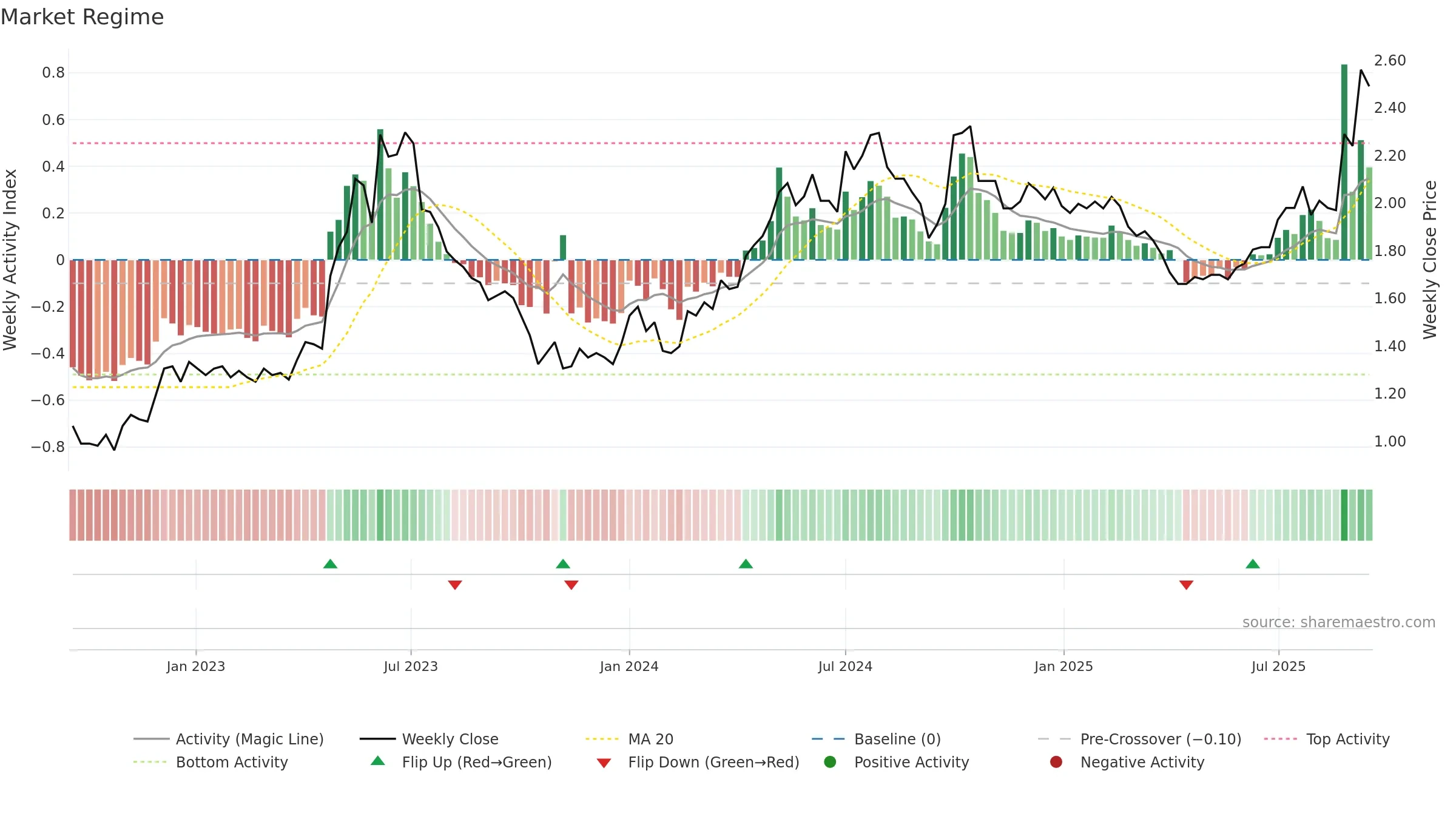Click the 0.8 activity axis tick label
1456x819 pixels.
click(53, 73)
